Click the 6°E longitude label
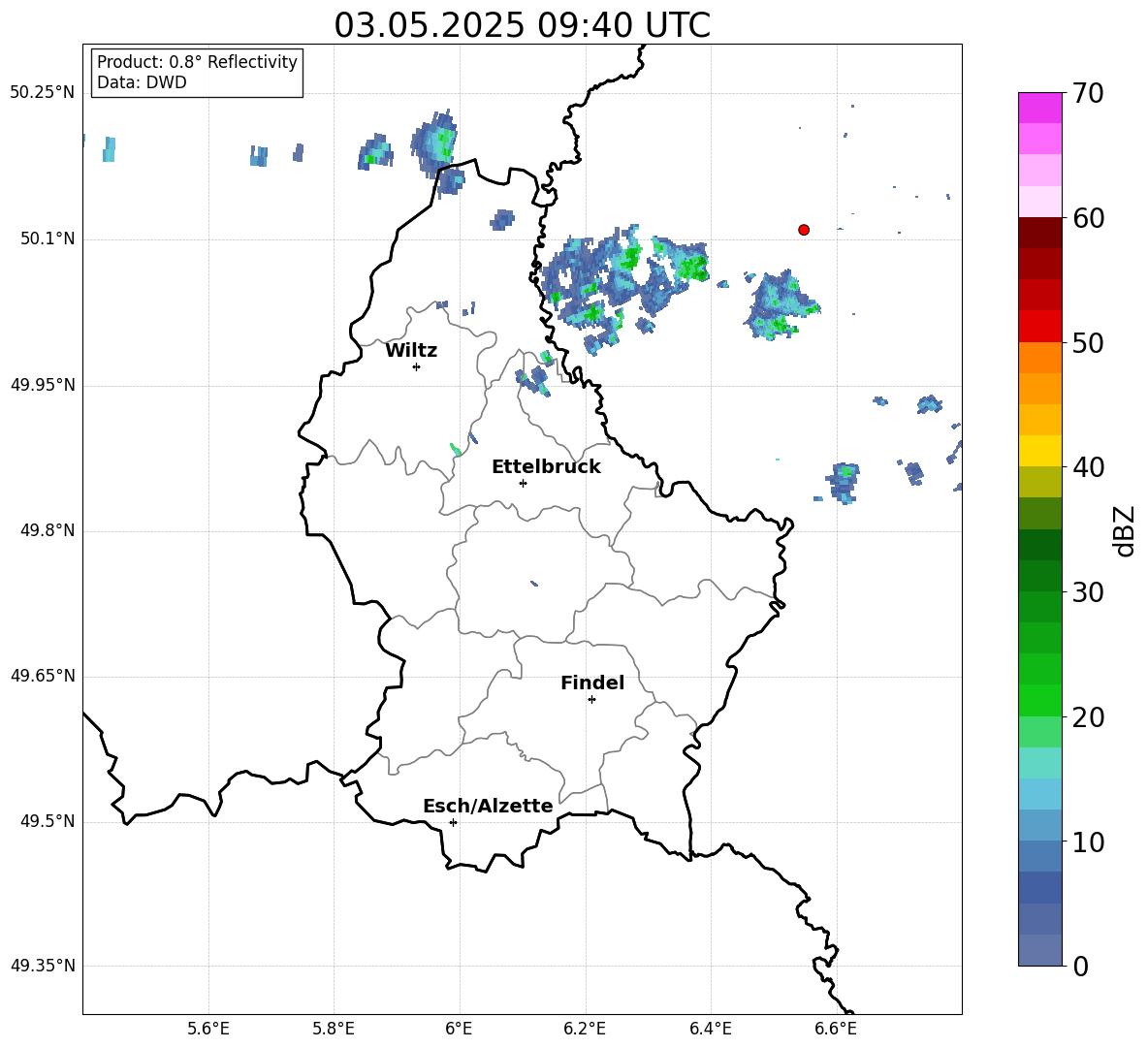Screen dimensions: 1148x1048 click(x=459, y=1029)
